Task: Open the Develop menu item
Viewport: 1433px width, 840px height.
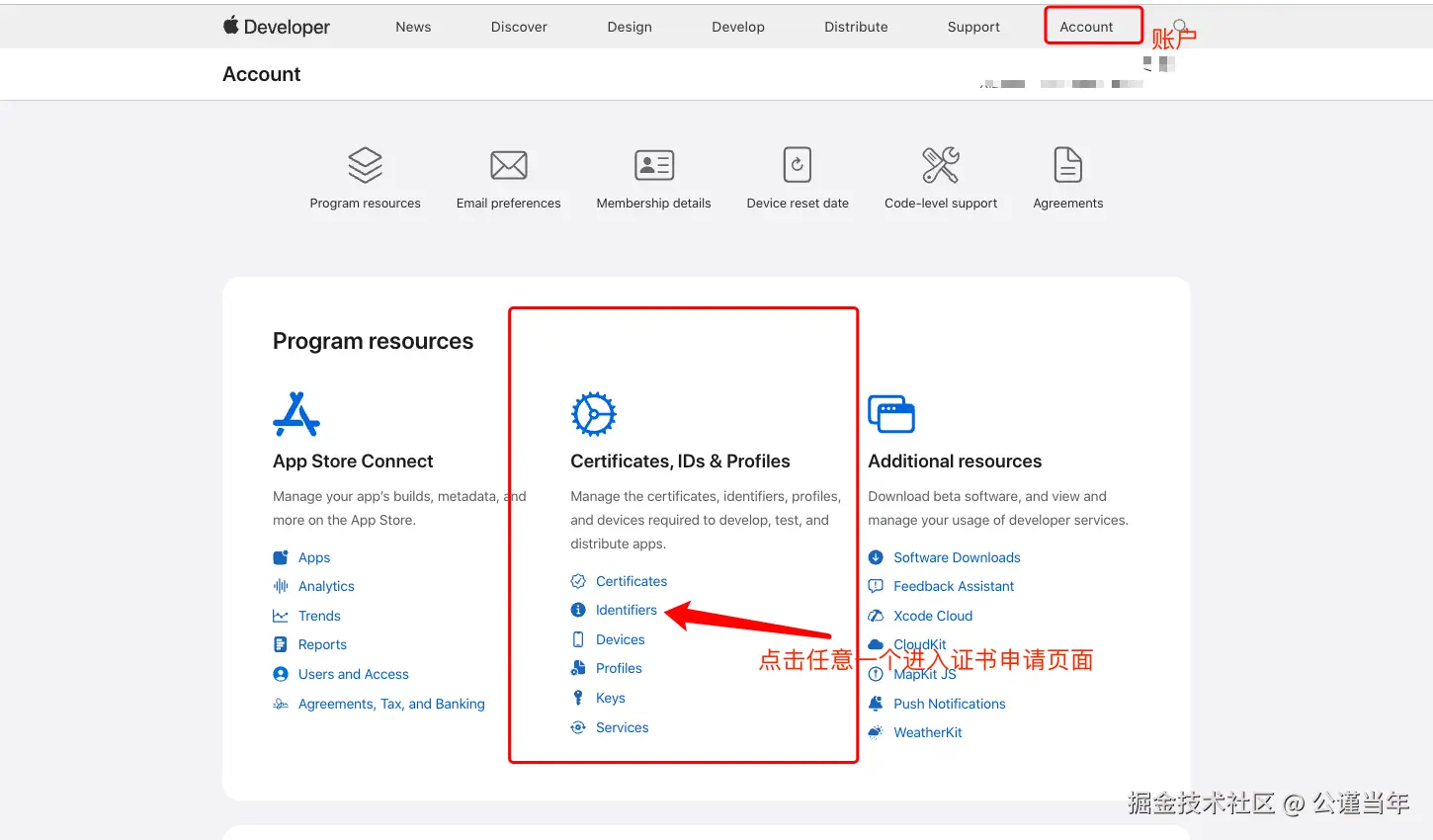Action: (x=738, y=27)
